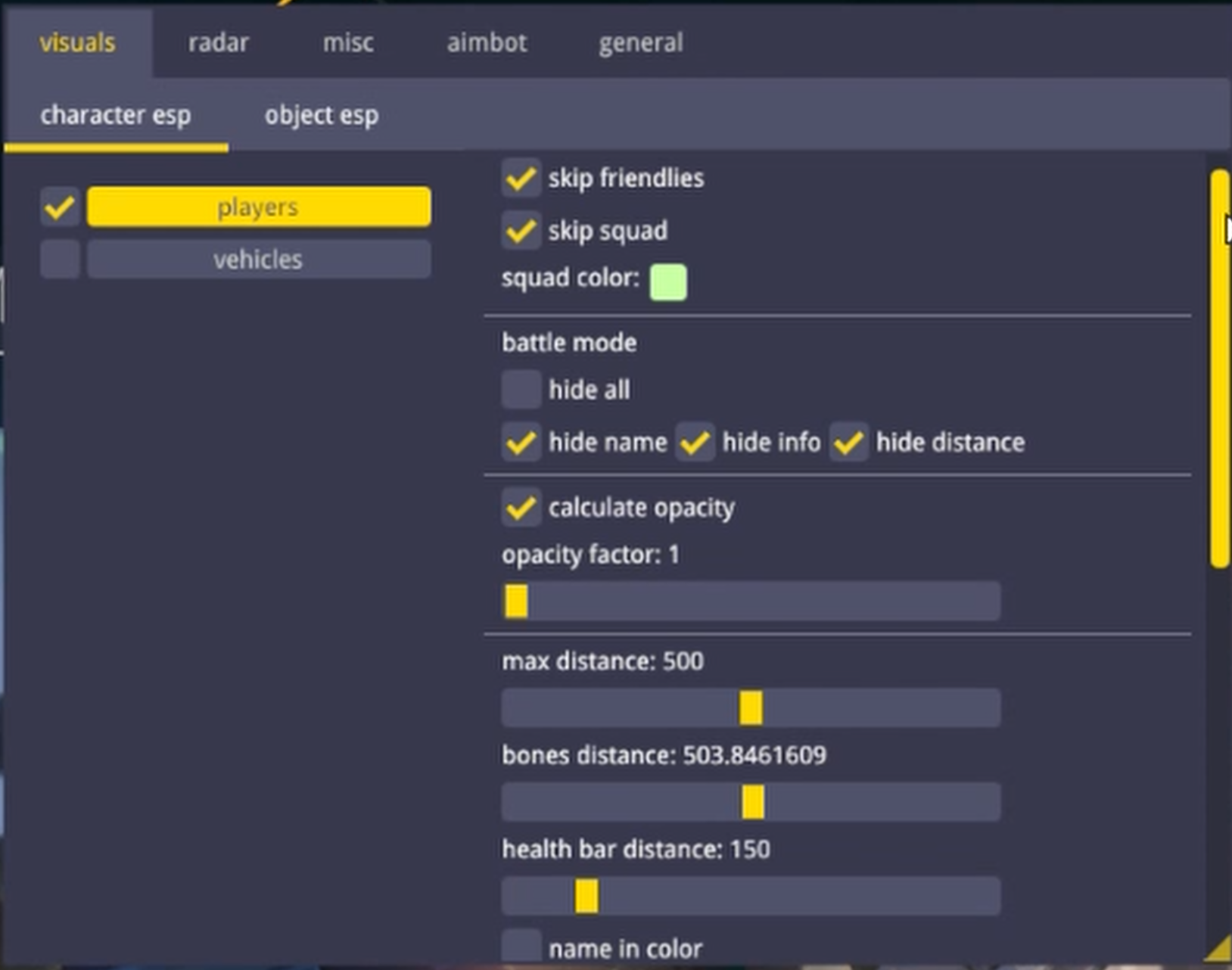This screenshot has height=970, width=1232.
Task: Uncheck the checkbox beside the players button
Action: pyautogui.click(x=60, y=207)
